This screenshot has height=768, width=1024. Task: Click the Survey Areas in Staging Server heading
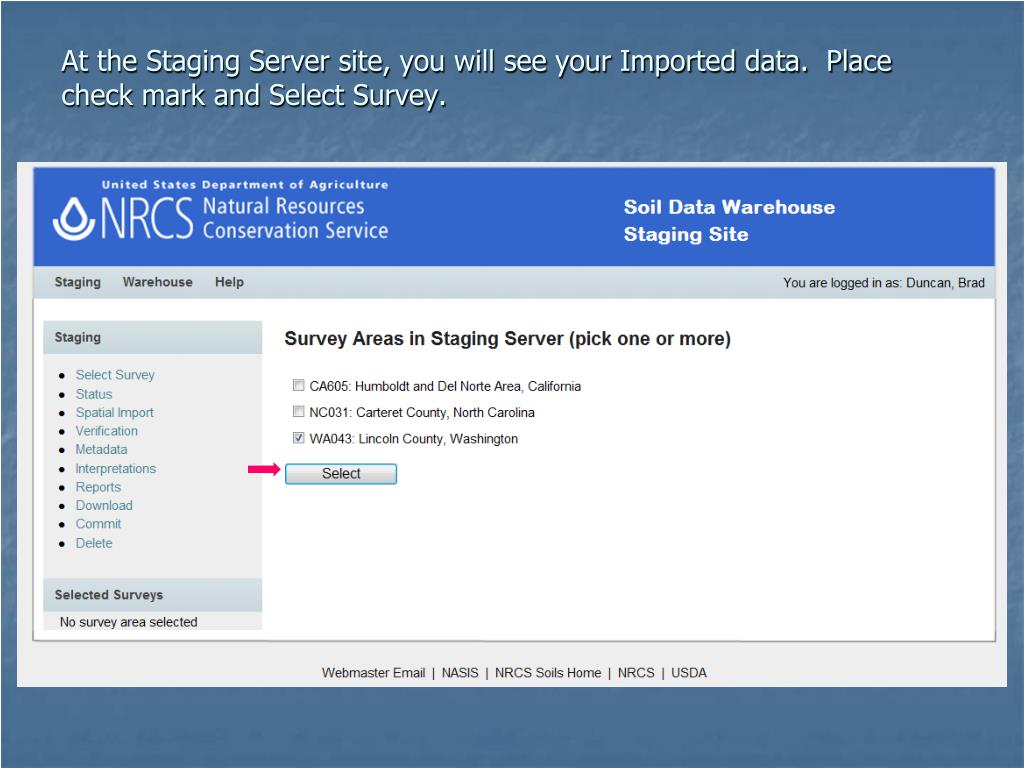point(507,339)
